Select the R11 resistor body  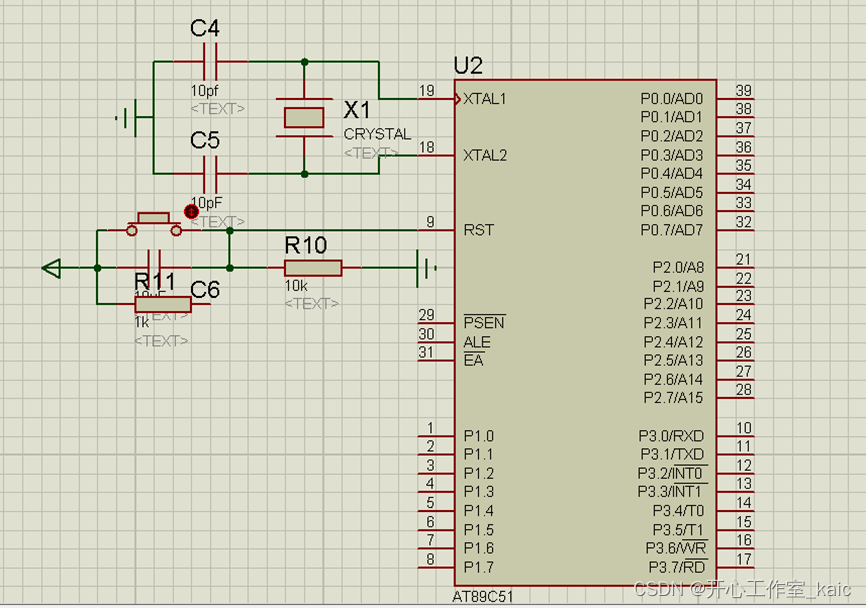point(163,304)
